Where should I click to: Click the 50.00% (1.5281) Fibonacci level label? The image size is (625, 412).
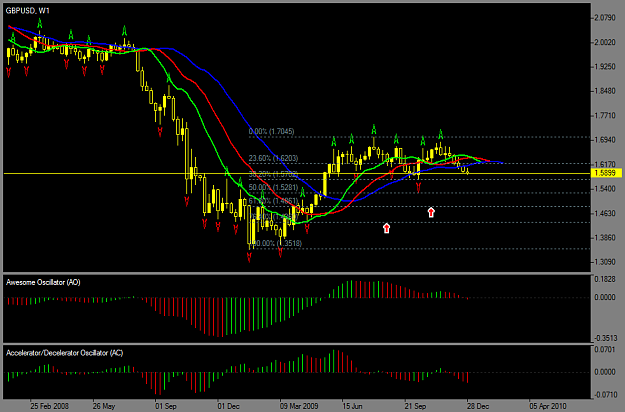273,187
